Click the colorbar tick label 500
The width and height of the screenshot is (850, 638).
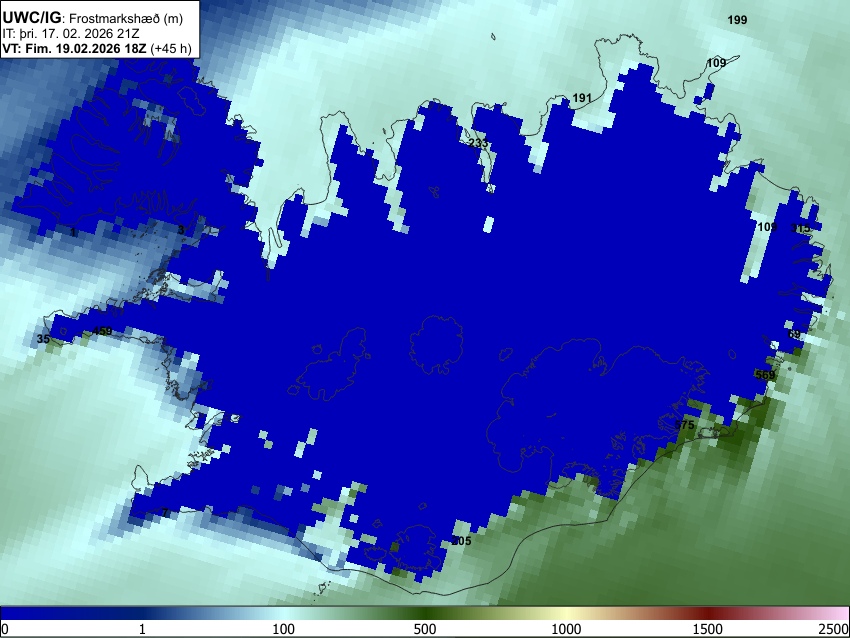(x=424, y=629)
